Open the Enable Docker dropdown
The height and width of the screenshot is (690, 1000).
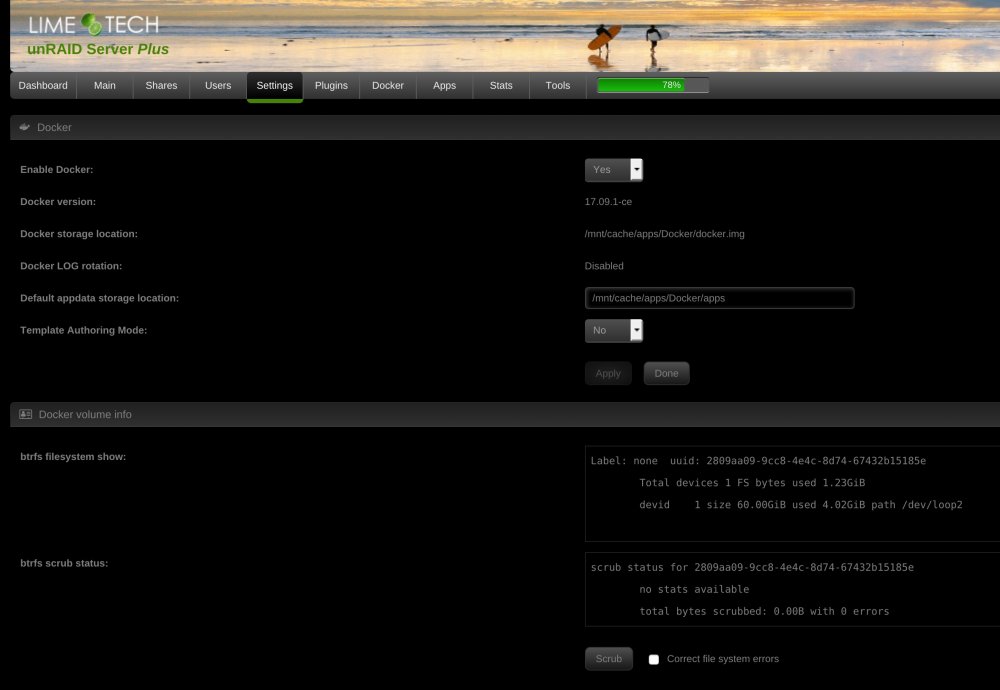[x=614, y=170]
